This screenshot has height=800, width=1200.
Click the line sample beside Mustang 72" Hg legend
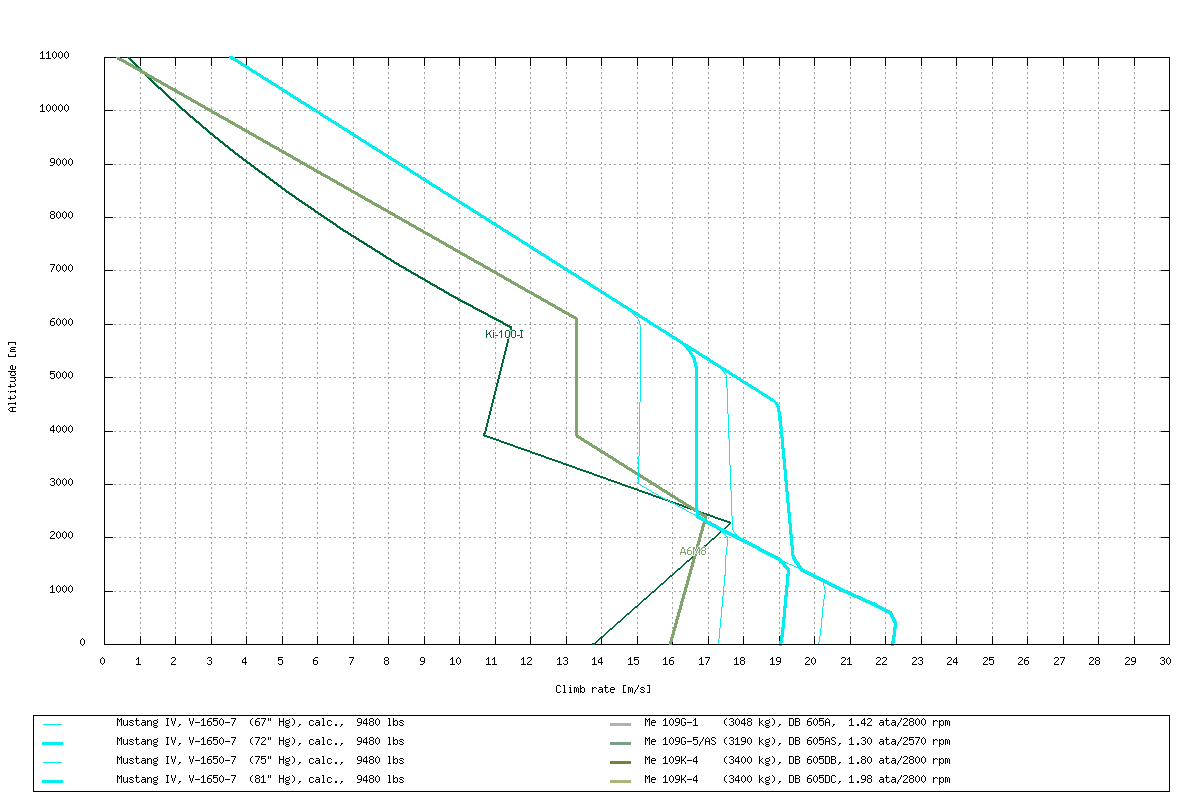[53, 743]
